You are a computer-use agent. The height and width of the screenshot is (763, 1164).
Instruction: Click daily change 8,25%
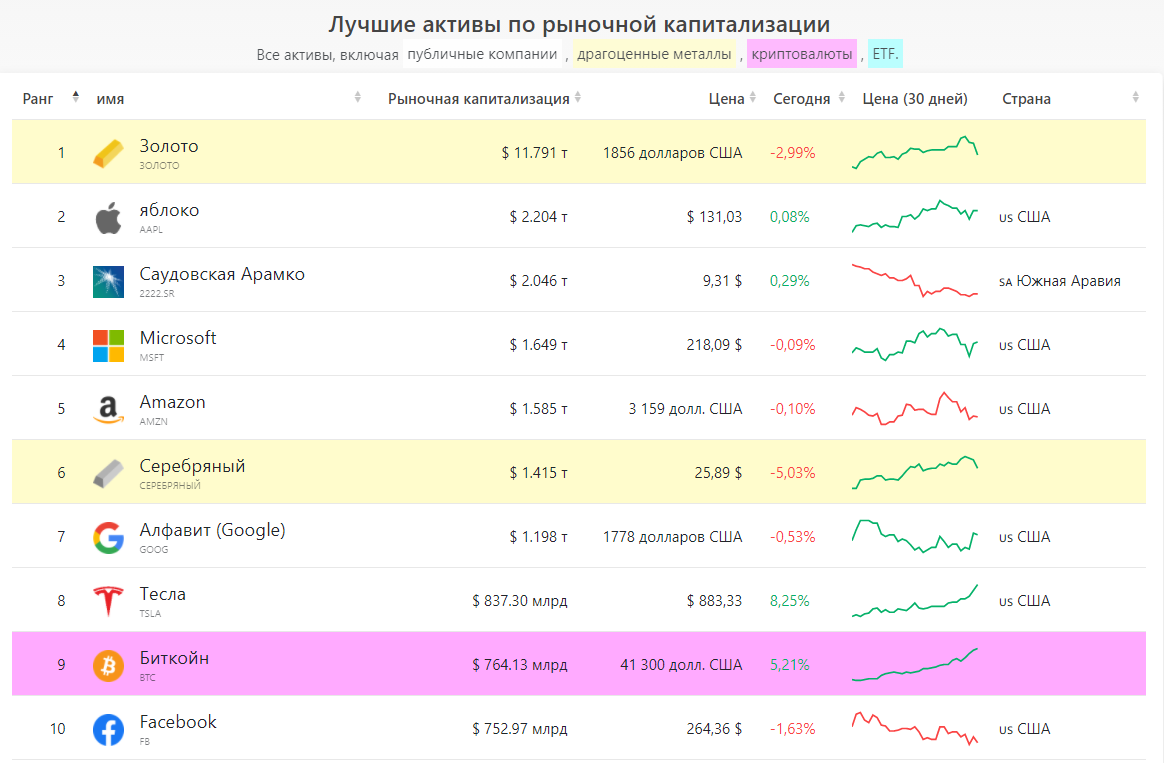790,600
